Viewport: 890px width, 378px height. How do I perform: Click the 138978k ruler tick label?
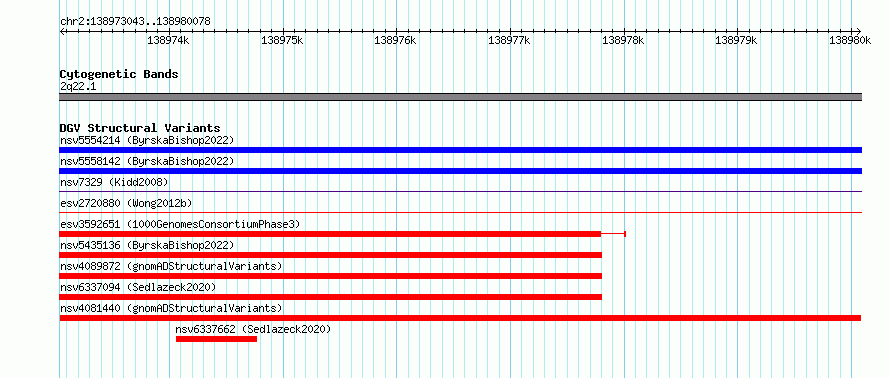pos(623,40)
